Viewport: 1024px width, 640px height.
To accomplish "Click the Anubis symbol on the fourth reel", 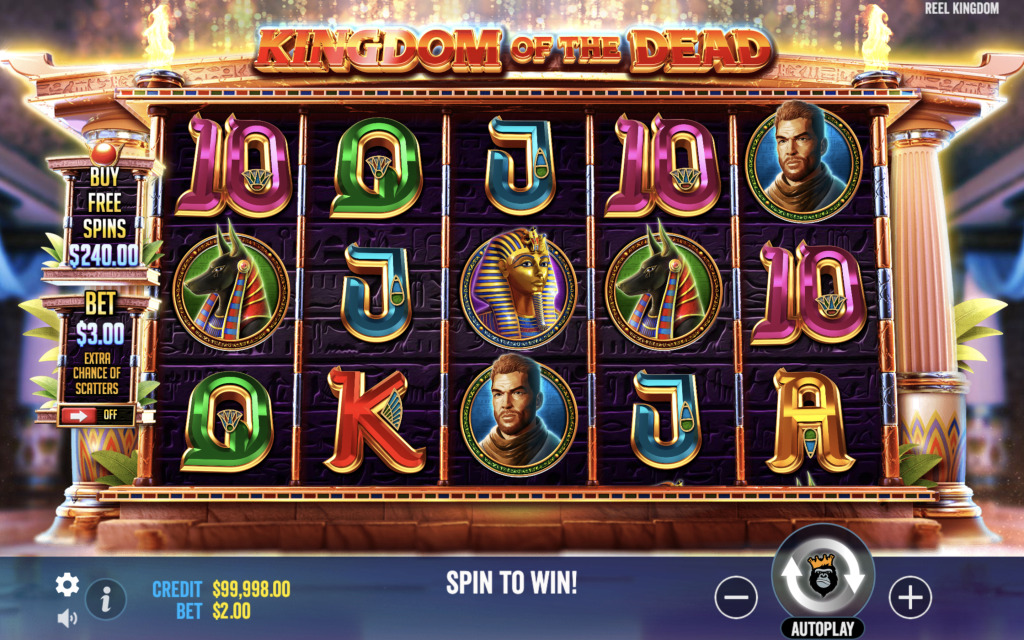I will [x=662, y=287].
